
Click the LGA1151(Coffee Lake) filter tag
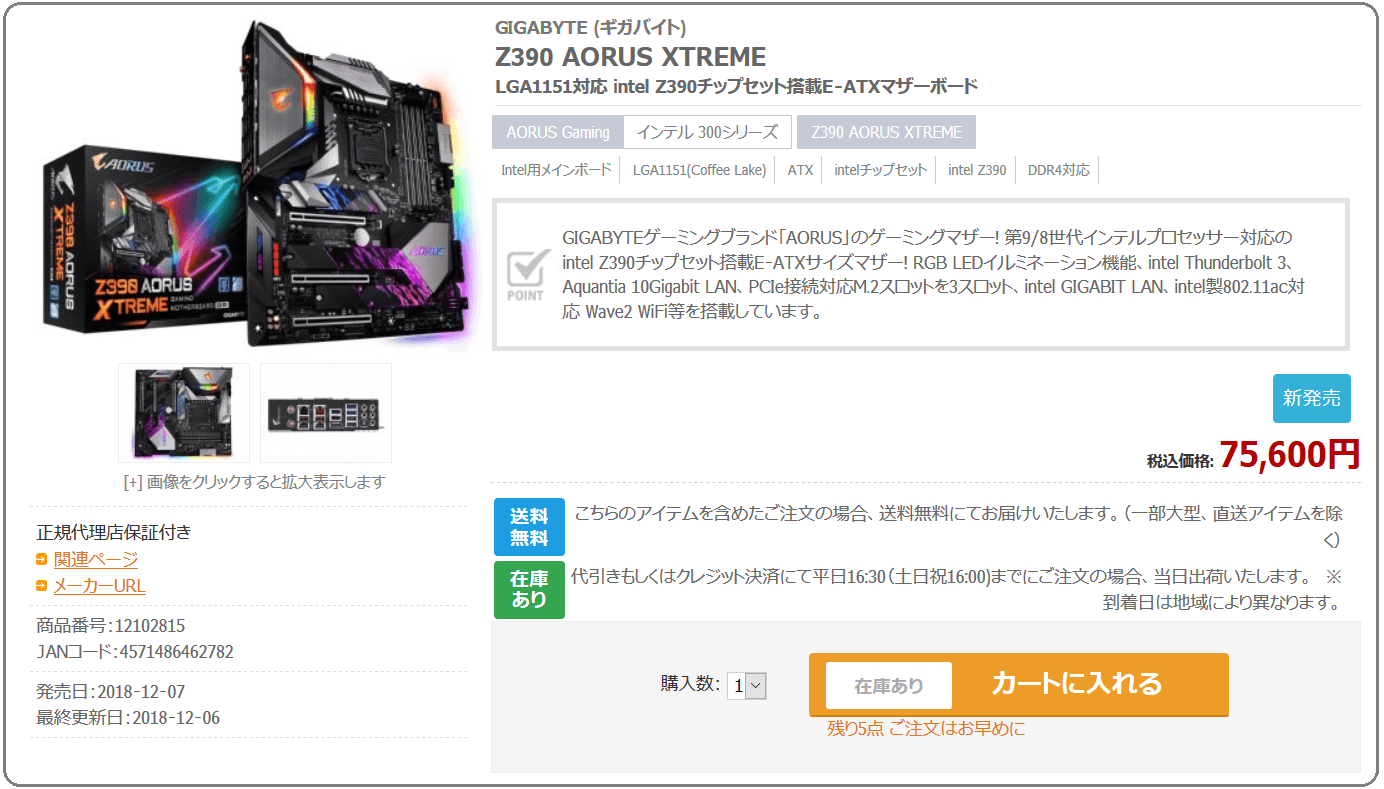click(699, 170)
